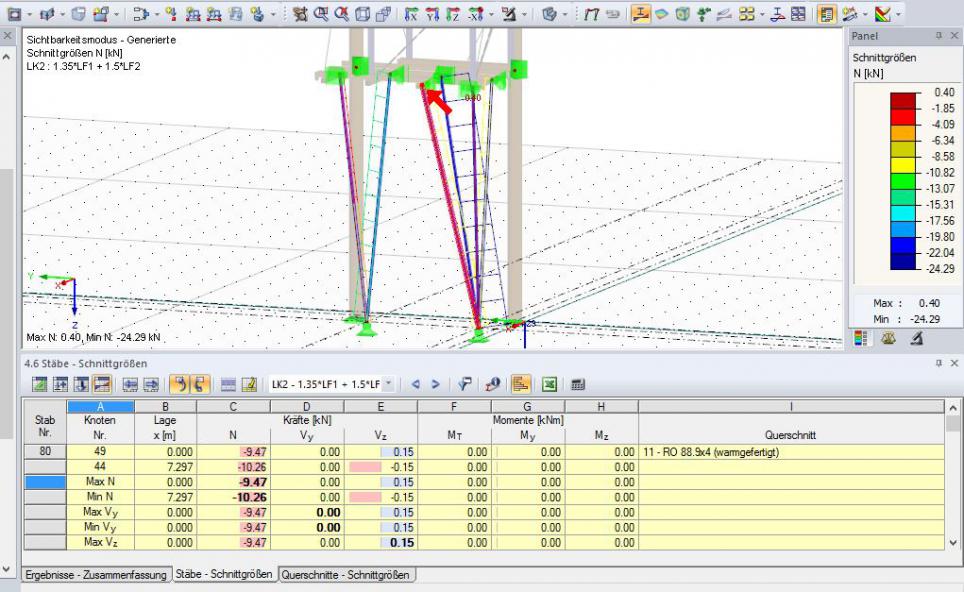The height and width of the screenshot is (592, 964).
Task: Click the Min Vy row label
Action: (x=100, y=527)
